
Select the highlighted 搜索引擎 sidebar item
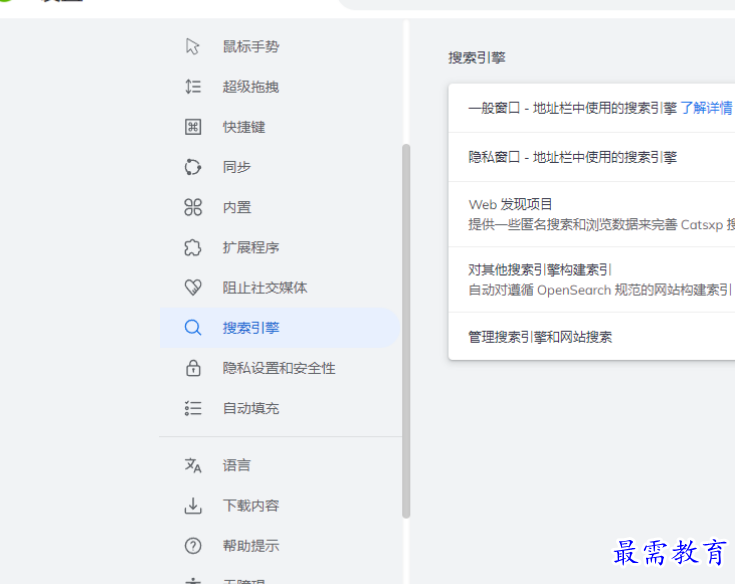pyautogui.click(x=279, y=328)
